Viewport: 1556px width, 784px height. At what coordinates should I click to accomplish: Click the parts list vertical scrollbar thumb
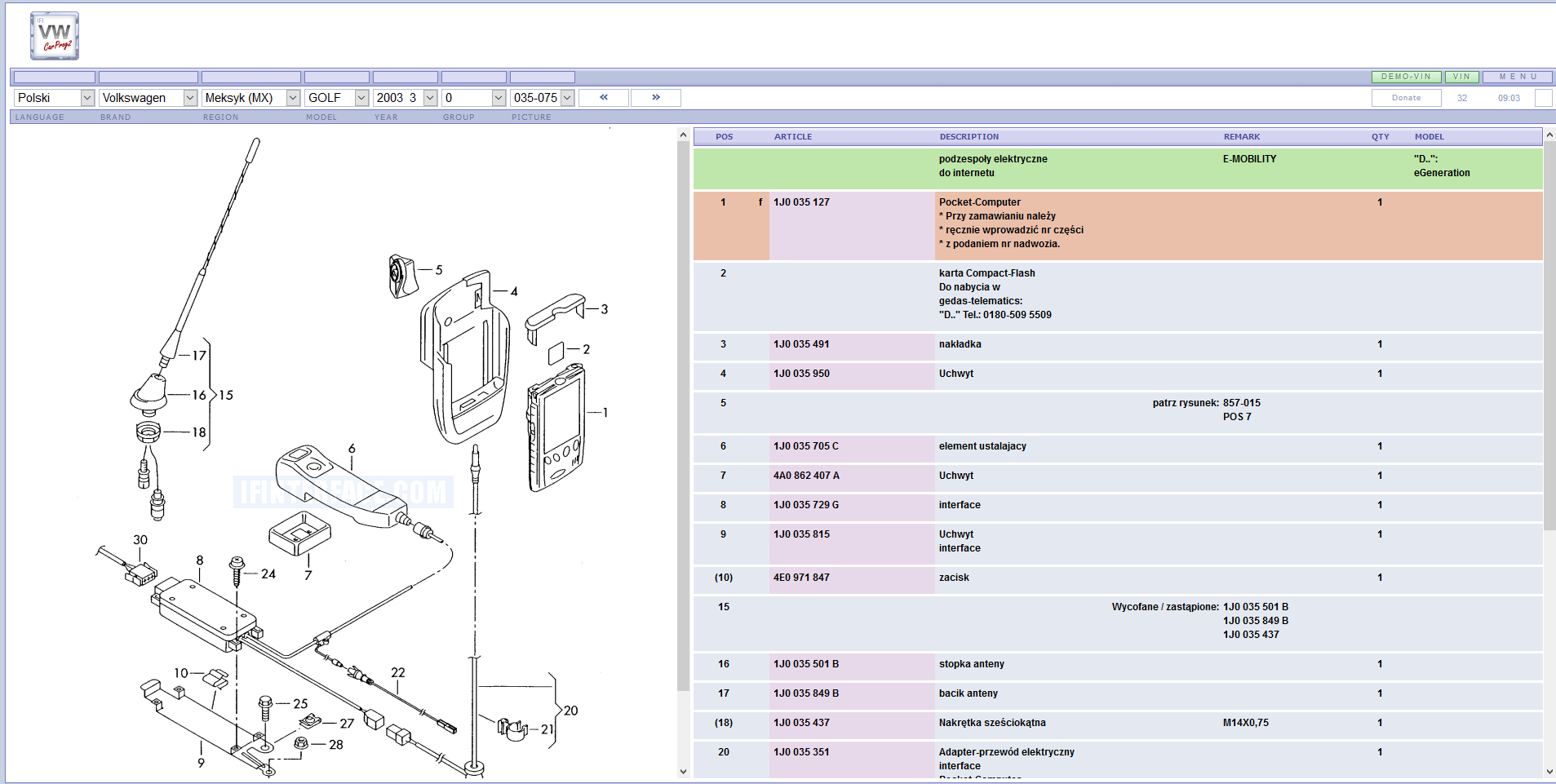[1549, 334]
